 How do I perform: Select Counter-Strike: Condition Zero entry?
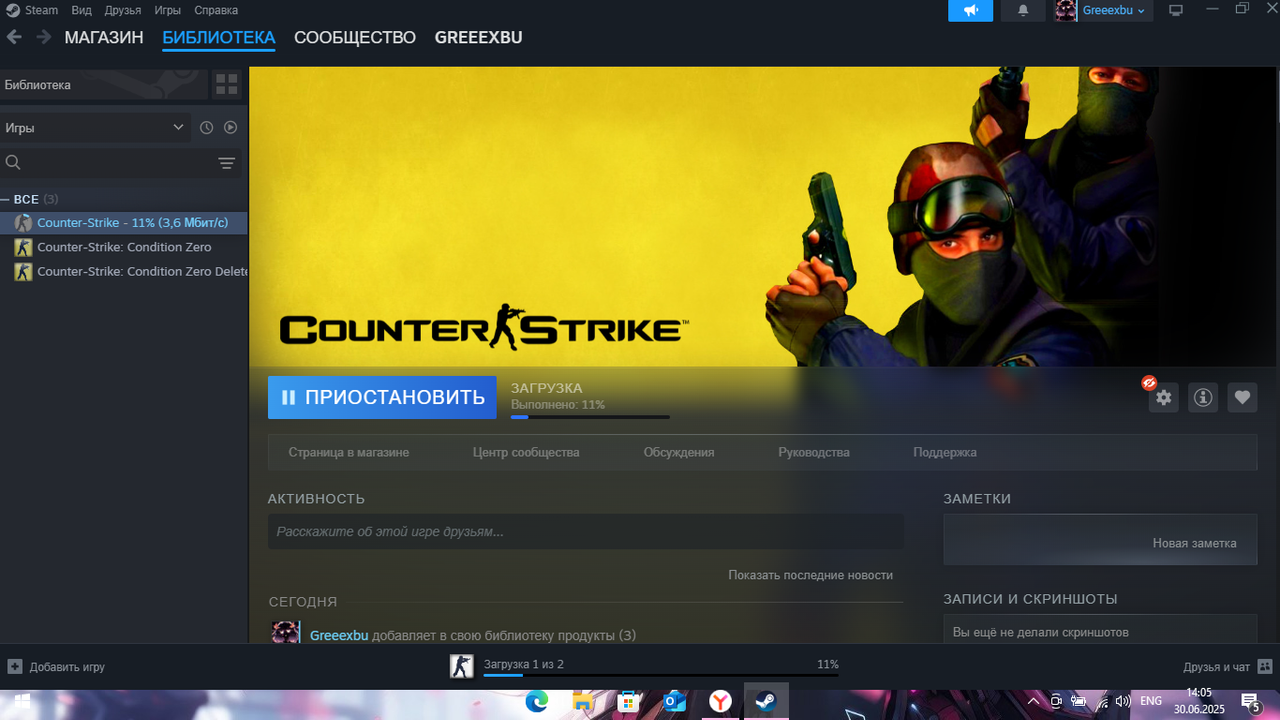(x=124, y=247)
